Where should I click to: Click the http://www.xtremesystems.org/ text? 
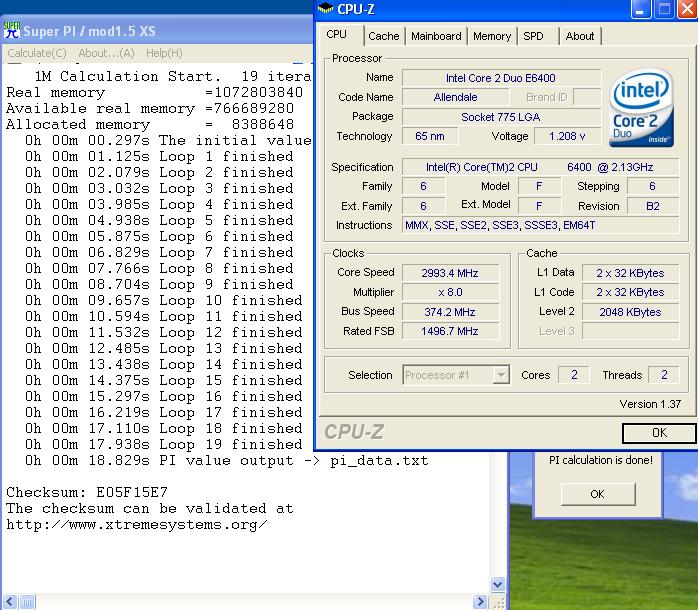(137, 525)
